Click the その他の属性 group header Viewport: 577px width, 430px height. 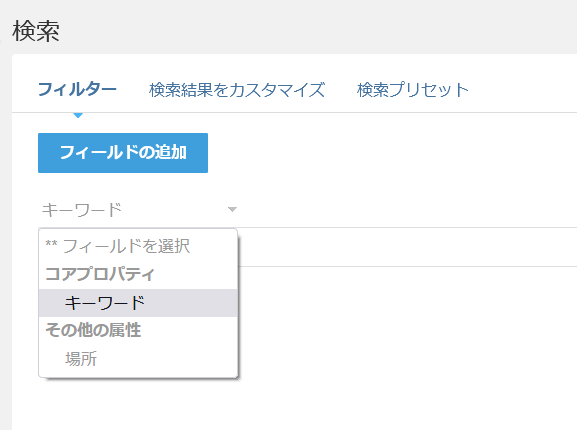pyautogui.click(x=93, y=330)
